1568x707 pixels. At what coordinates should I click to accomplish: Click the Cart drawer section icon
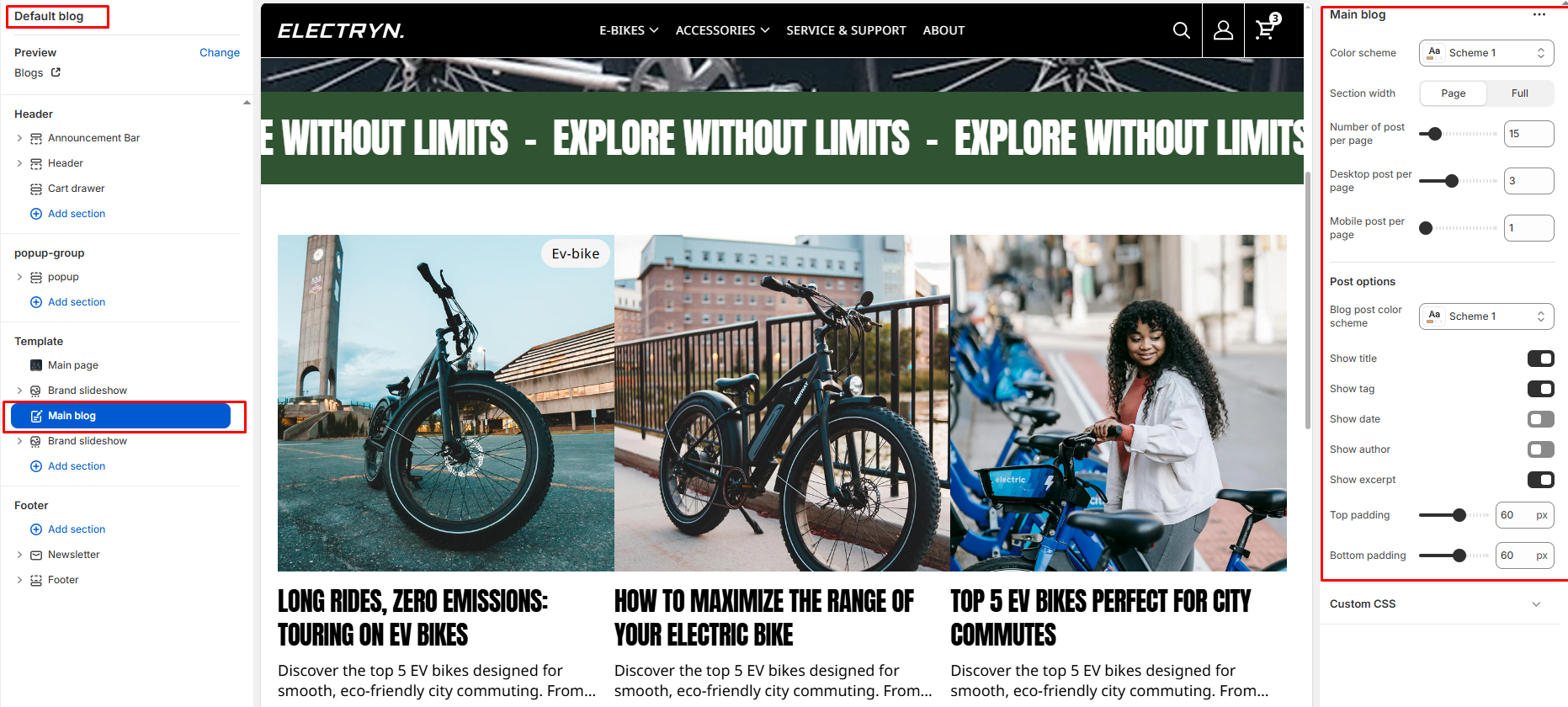pos(36,189)
